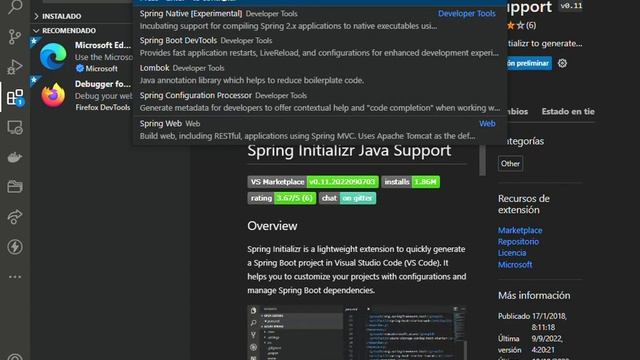This screenshot has width=640, height=360.
Task: Click the Microsoft Edge extension icon
Action: 53,56
